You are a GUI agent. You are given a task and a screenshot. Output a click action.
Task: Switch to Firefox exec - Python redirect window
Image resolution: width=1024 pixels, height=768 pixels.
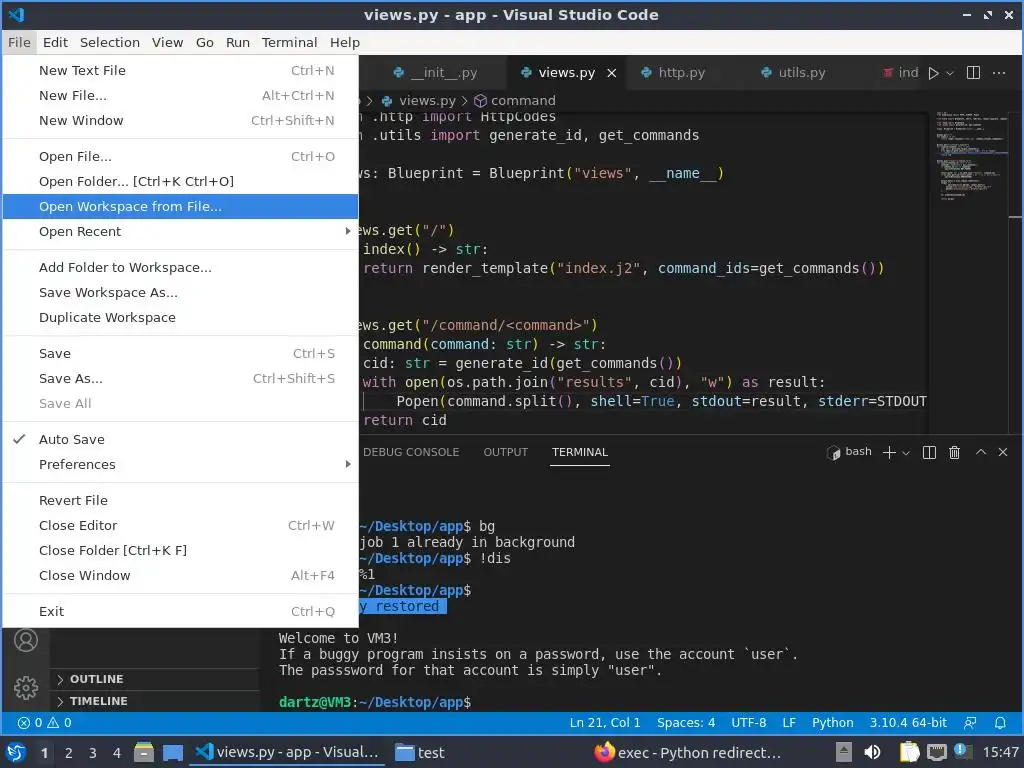click(x=687, y=753)
